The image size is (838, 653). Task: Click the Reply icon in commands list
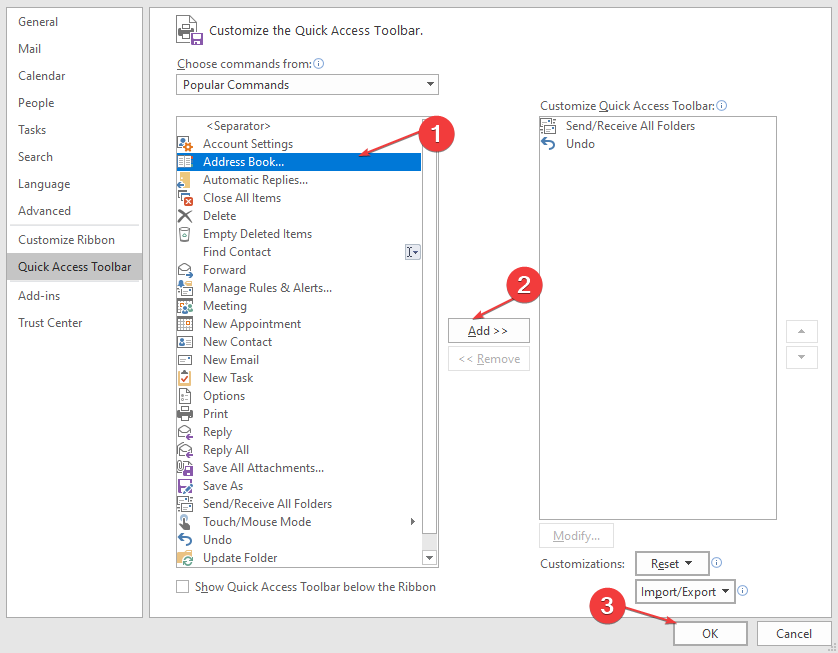(x=185, y=432)
